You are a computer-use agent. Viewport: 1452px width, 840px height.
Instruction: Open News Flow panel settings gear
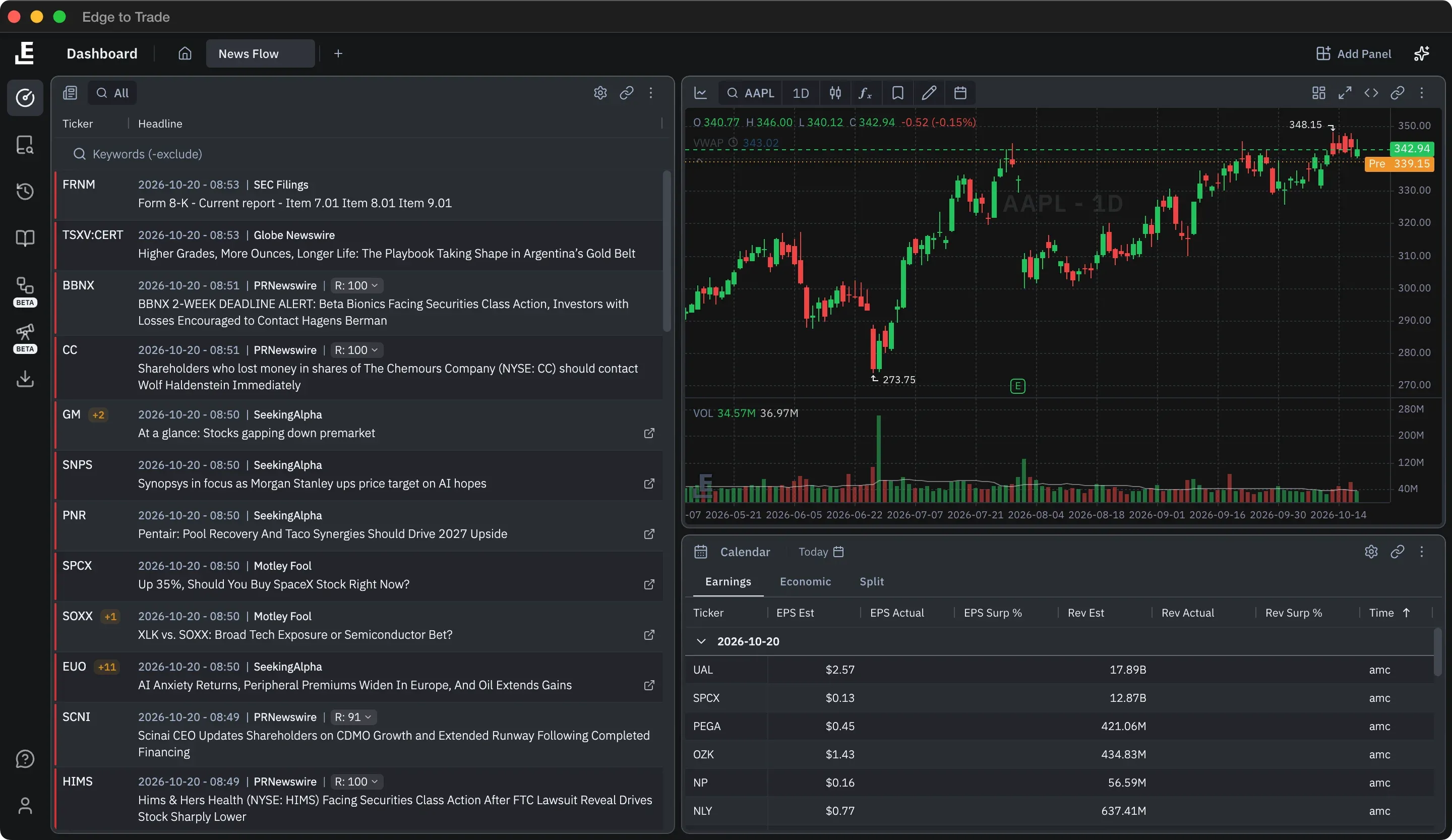click(x=600, y=93)
